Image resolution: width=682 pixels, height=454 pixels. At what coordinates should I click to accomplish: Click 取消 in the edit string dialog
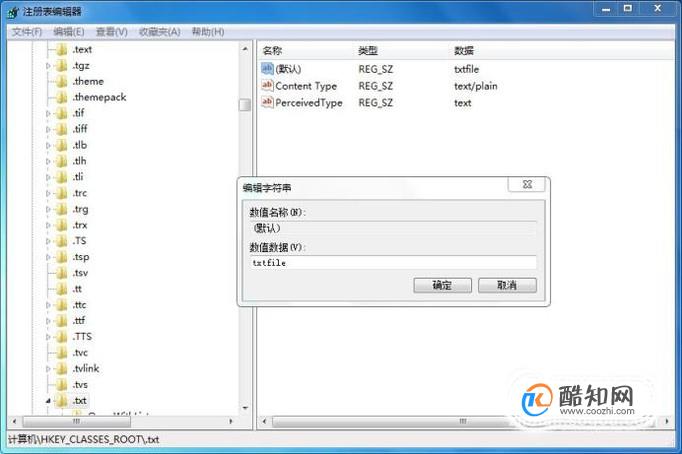click(507, 285)
